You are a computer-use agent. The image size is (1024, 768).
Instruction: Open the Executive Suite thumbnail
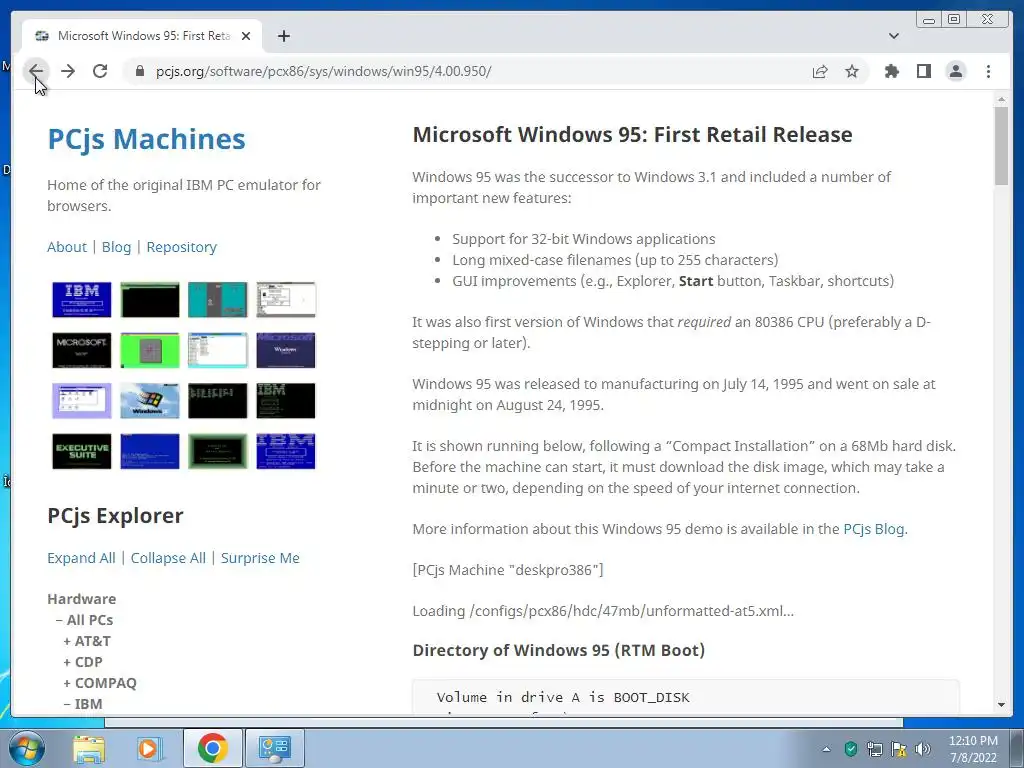tap(82, 451)
